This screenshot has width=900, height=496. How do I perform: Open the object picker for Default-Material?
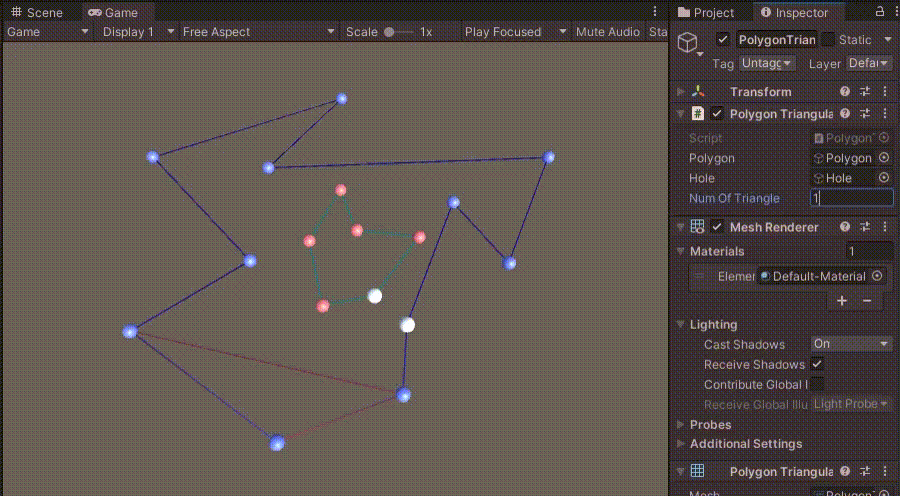tap(877, 276)
